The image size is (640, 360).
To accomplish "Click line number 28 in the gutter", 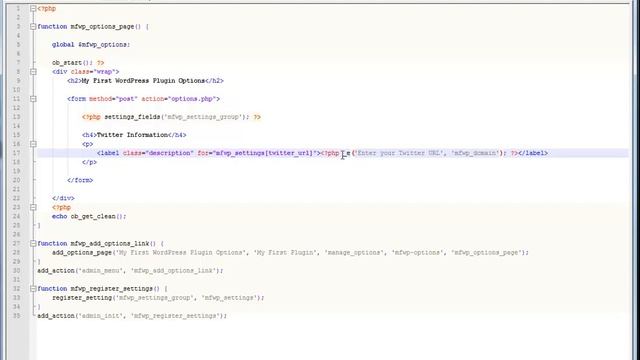I will tap(16, 252).
